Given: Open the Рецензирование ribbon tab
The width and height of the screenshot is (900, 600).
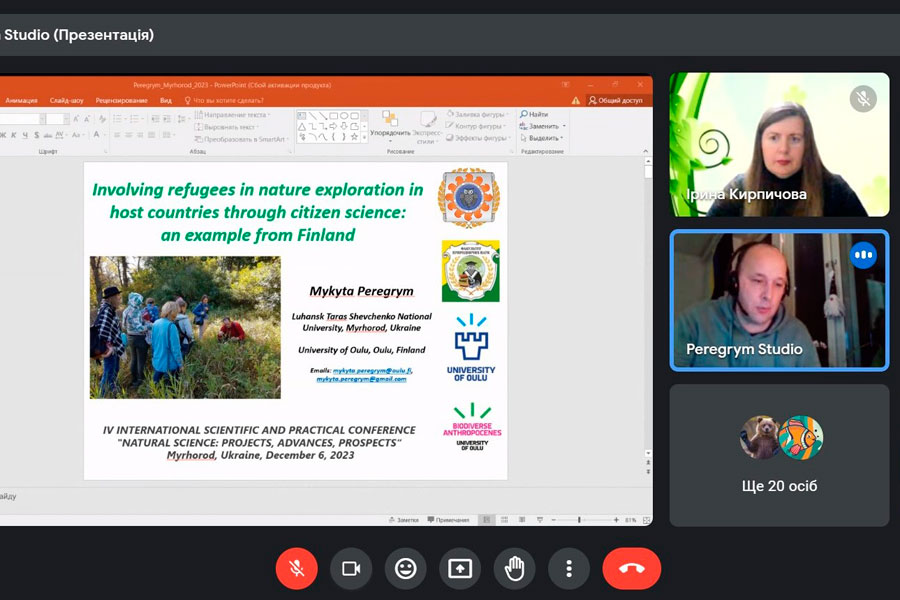Looking at the screenshot, I should tap(123, 100).
